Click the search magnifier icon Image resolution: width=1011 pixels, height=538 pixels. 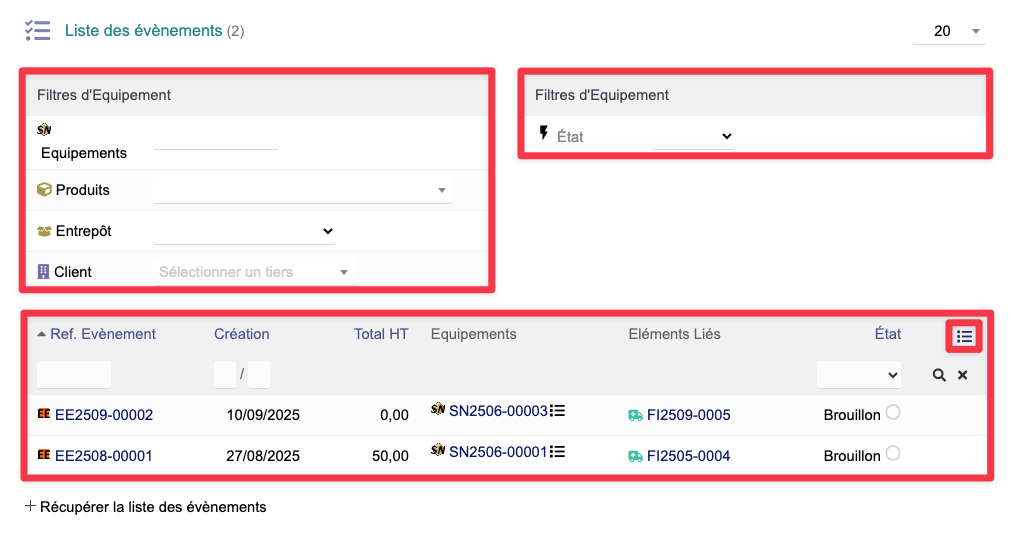(x=939, y=375)
